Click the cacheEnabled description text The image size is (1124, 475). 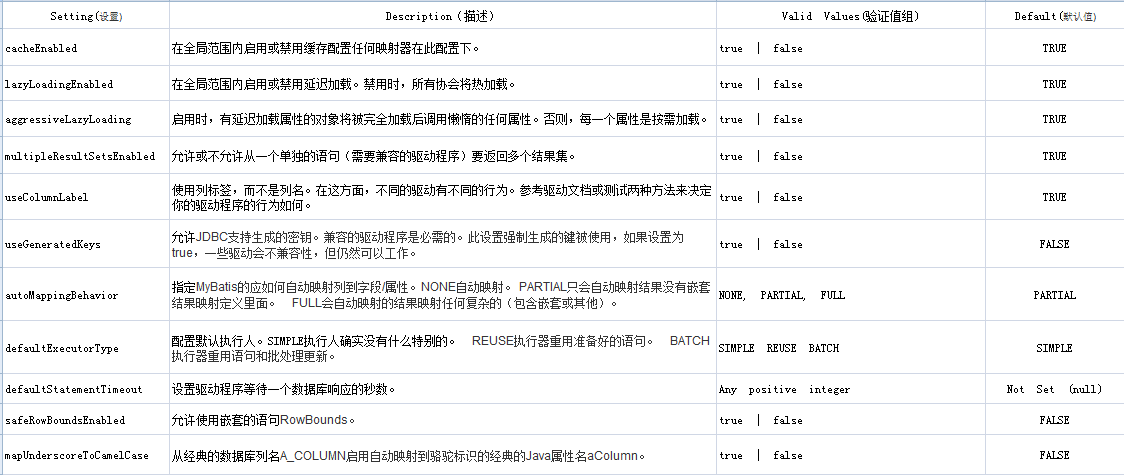pyautogui.click(x=325, y=49)
